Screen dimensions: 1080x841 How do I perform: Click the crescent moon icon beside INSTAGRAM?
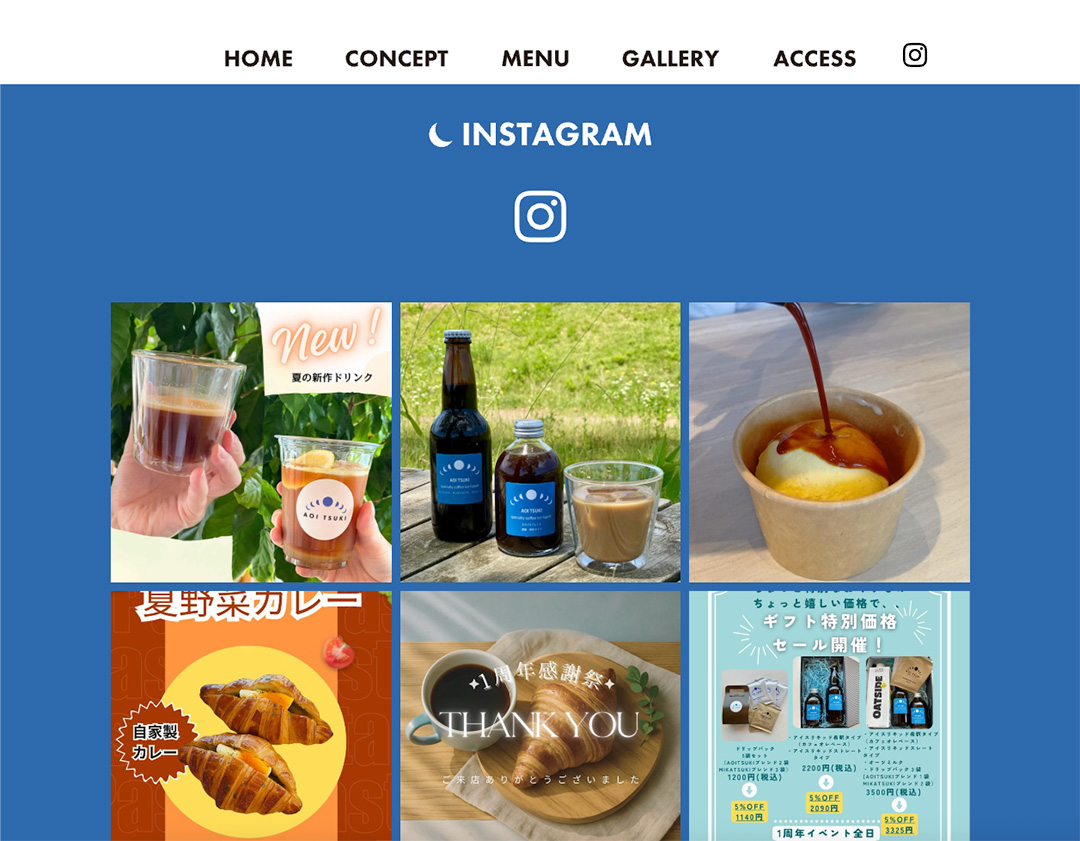440,134
